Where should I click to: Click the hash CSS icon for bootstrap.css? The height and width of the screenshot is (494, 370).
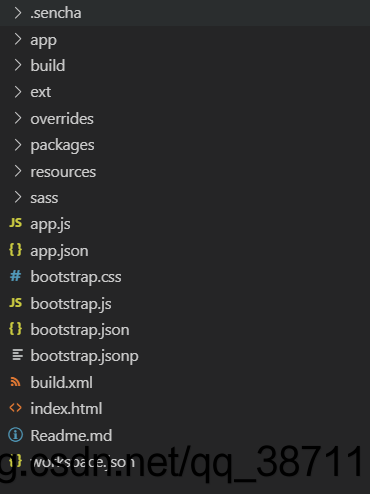(15, 276)
